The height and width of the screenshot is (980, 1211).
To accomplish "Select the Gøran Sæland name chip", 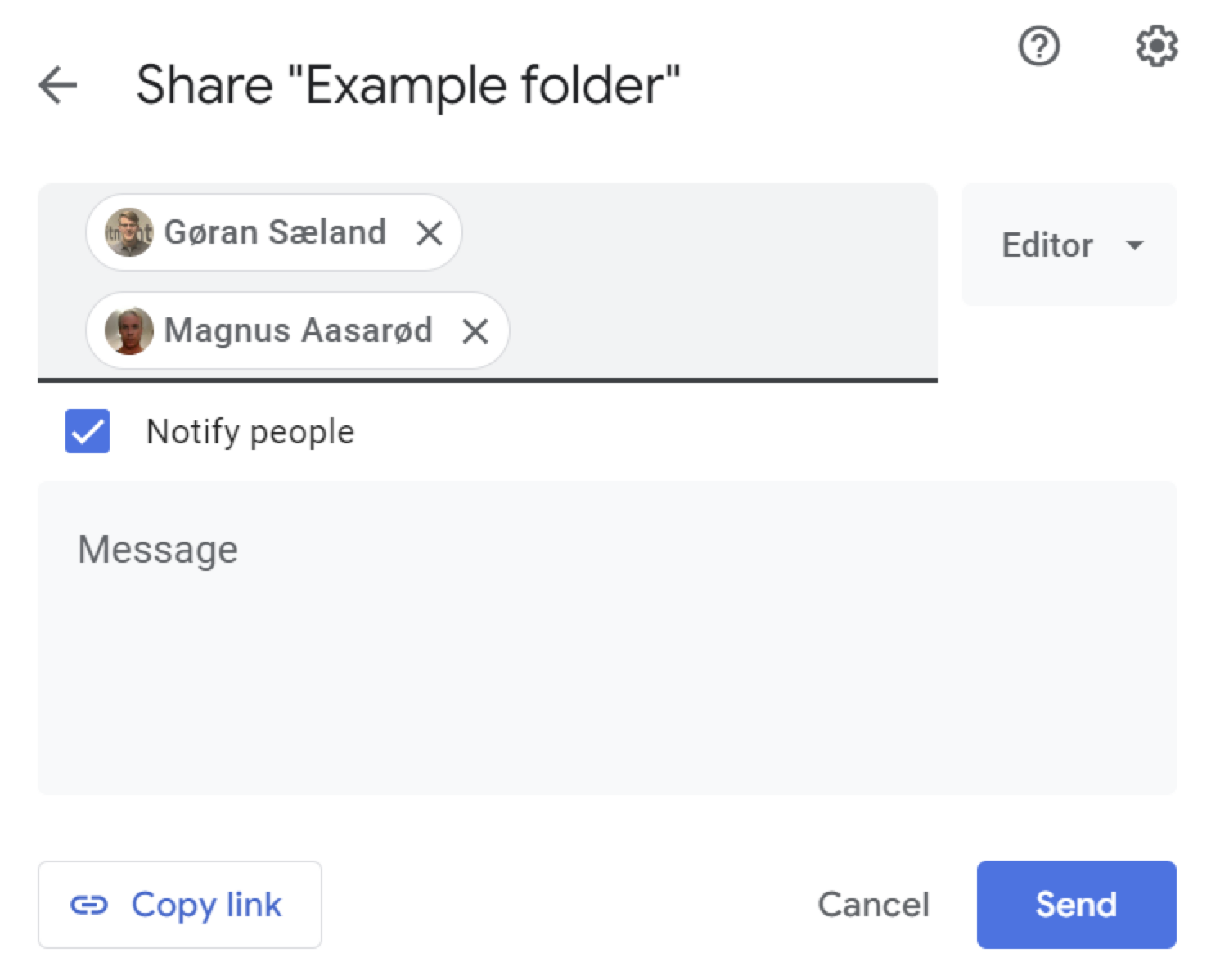I will click(x=274, y=232).
